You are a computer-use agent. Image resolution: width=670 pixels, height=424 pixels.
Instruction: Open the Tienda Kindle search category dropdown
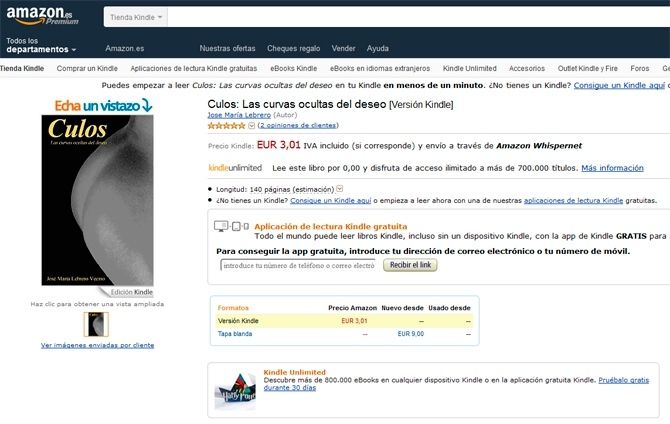tap(136, 18)
